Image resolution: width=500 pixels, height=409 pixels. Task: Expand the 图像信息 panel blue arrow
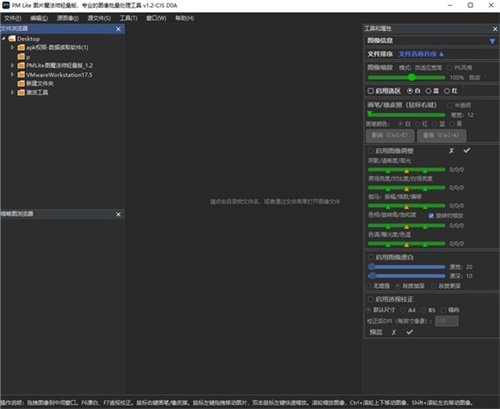492,41
